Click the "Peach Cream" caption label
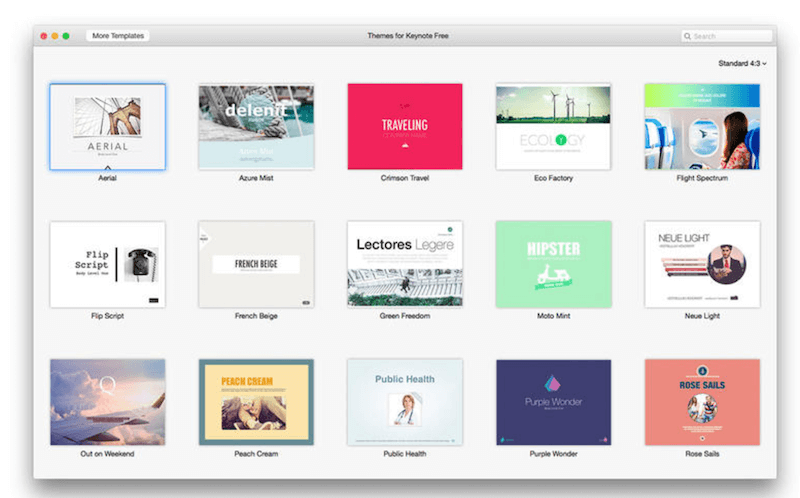Viewport: 800px width, 498px height. tap(256, 454)
